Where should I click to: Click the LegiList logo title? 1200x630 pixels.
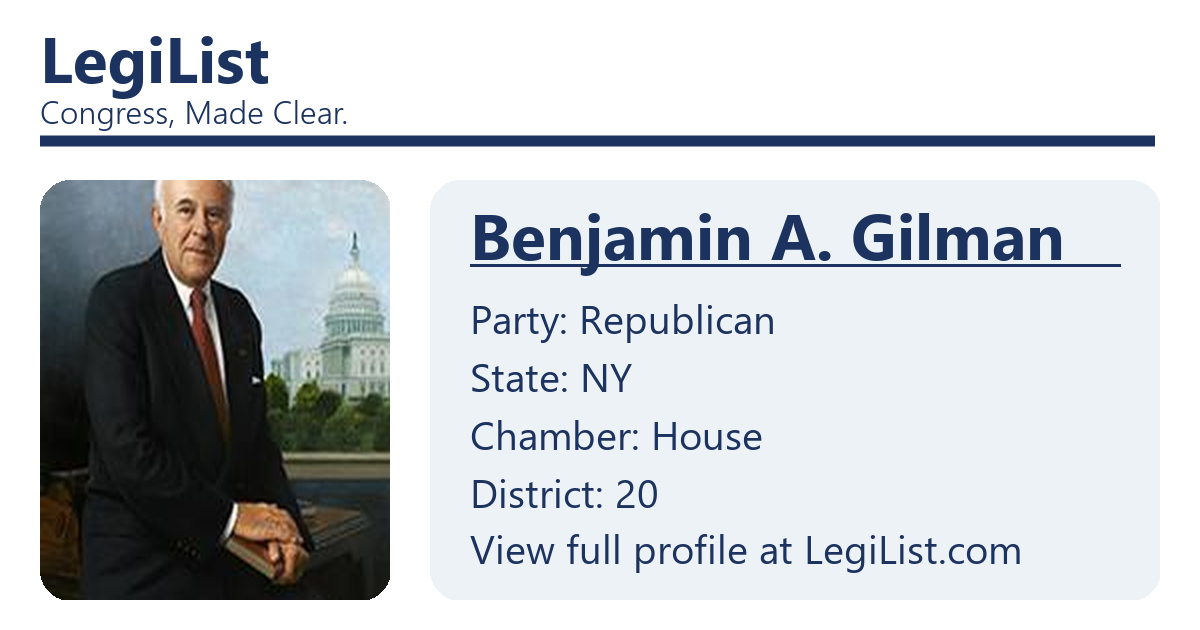(155, 62)
